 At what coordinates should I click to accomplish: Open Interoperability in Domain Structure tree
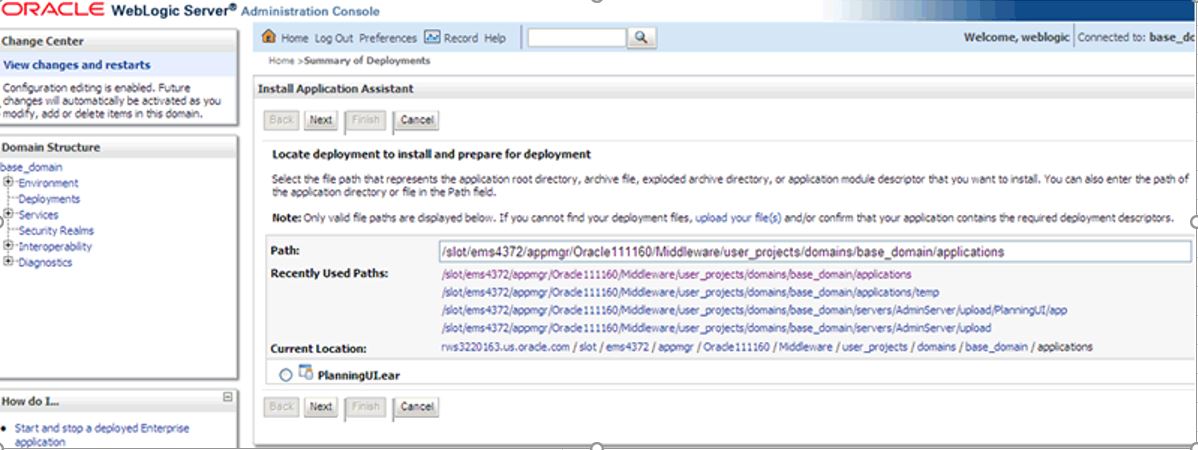point(55,247)
